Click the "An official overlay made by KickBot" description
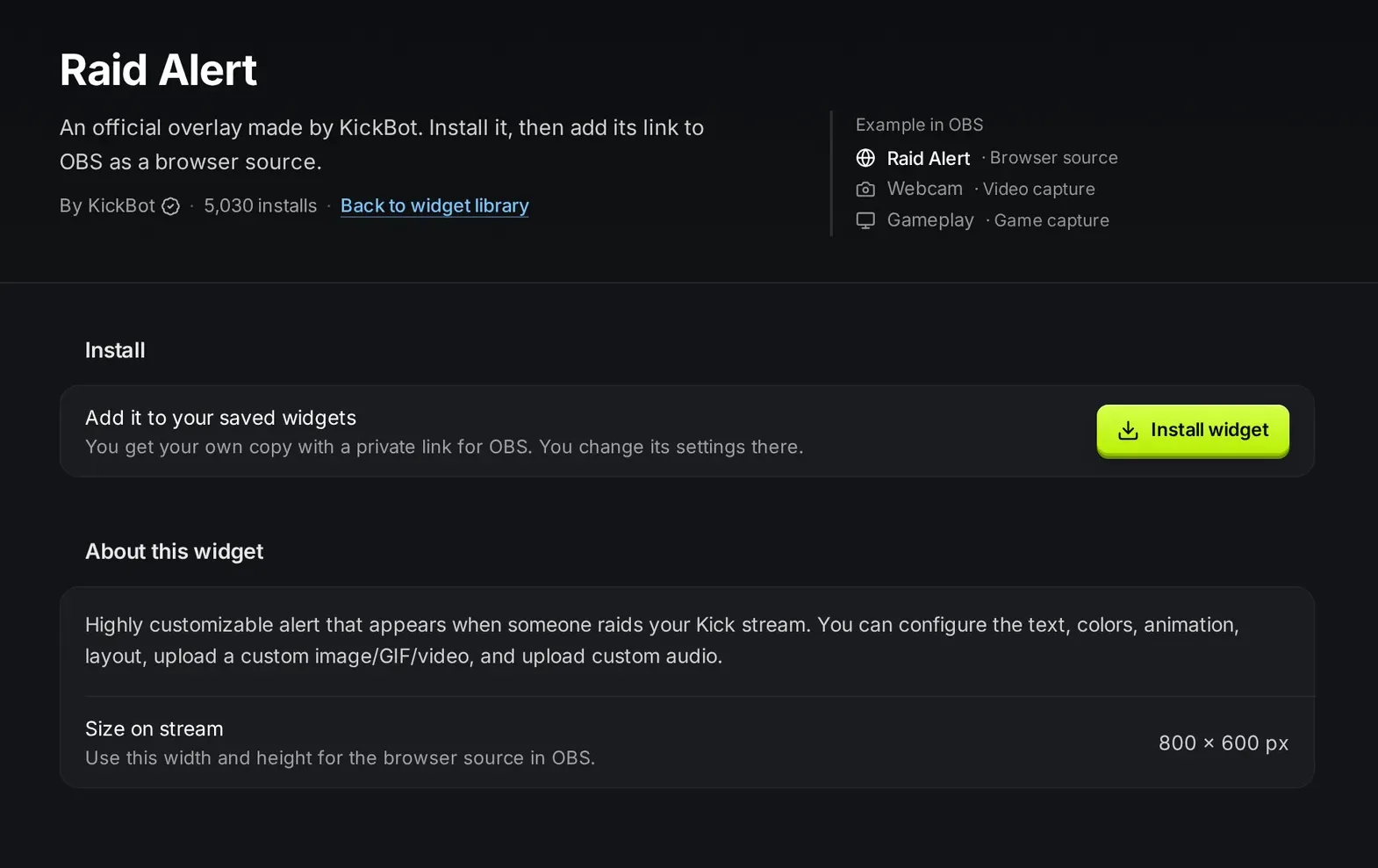Image resolution: width=1378 pixels, height=868 pixels. click(x=382, y=145)
